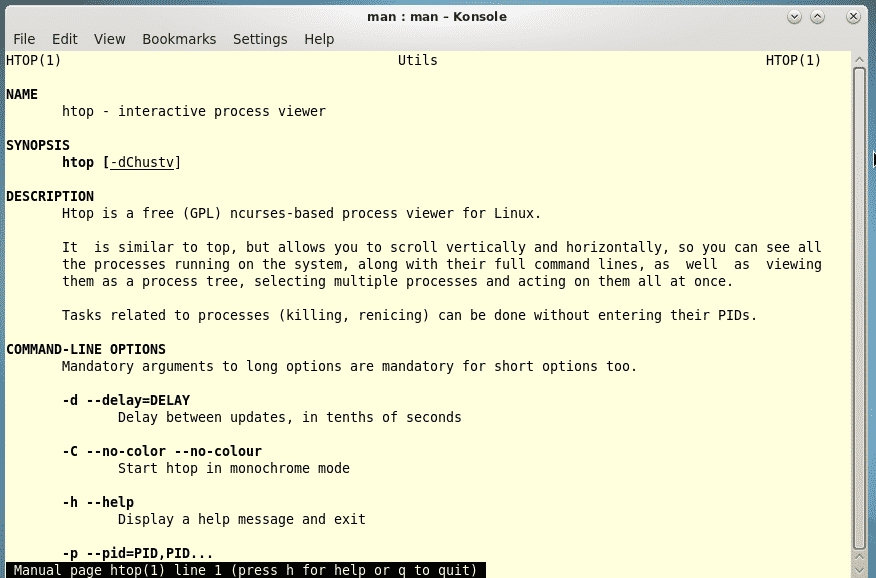Click 'Delay between updates, in tenths of seconds'
This screenshot has width=876, height=578.
pyautogui.click(x=289, y=417)
